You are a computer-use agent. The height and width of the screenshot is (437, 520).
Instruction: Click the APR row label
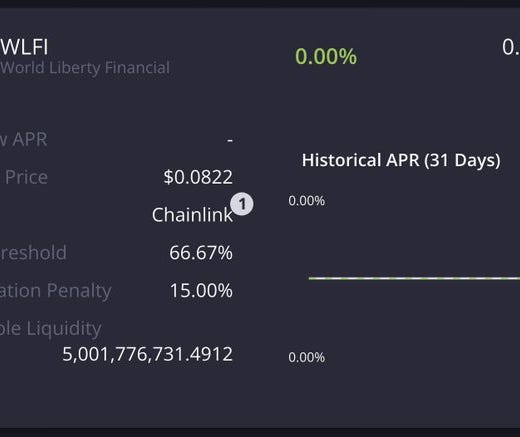tap(24, 139)
